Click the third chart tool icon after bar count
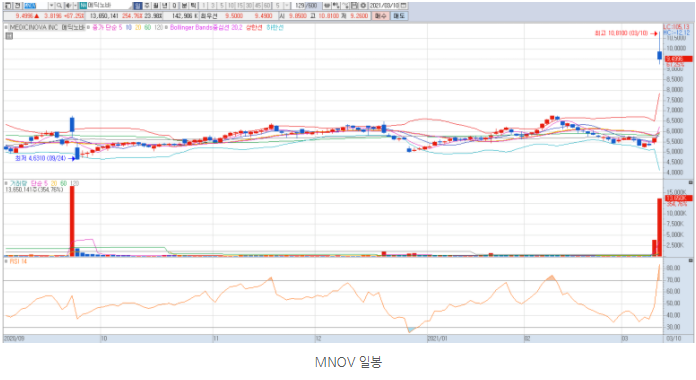 pos(345,5)
